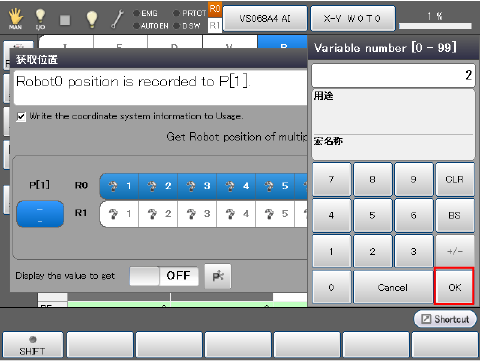Select R1 joint 4 icon

click(237, 214)
